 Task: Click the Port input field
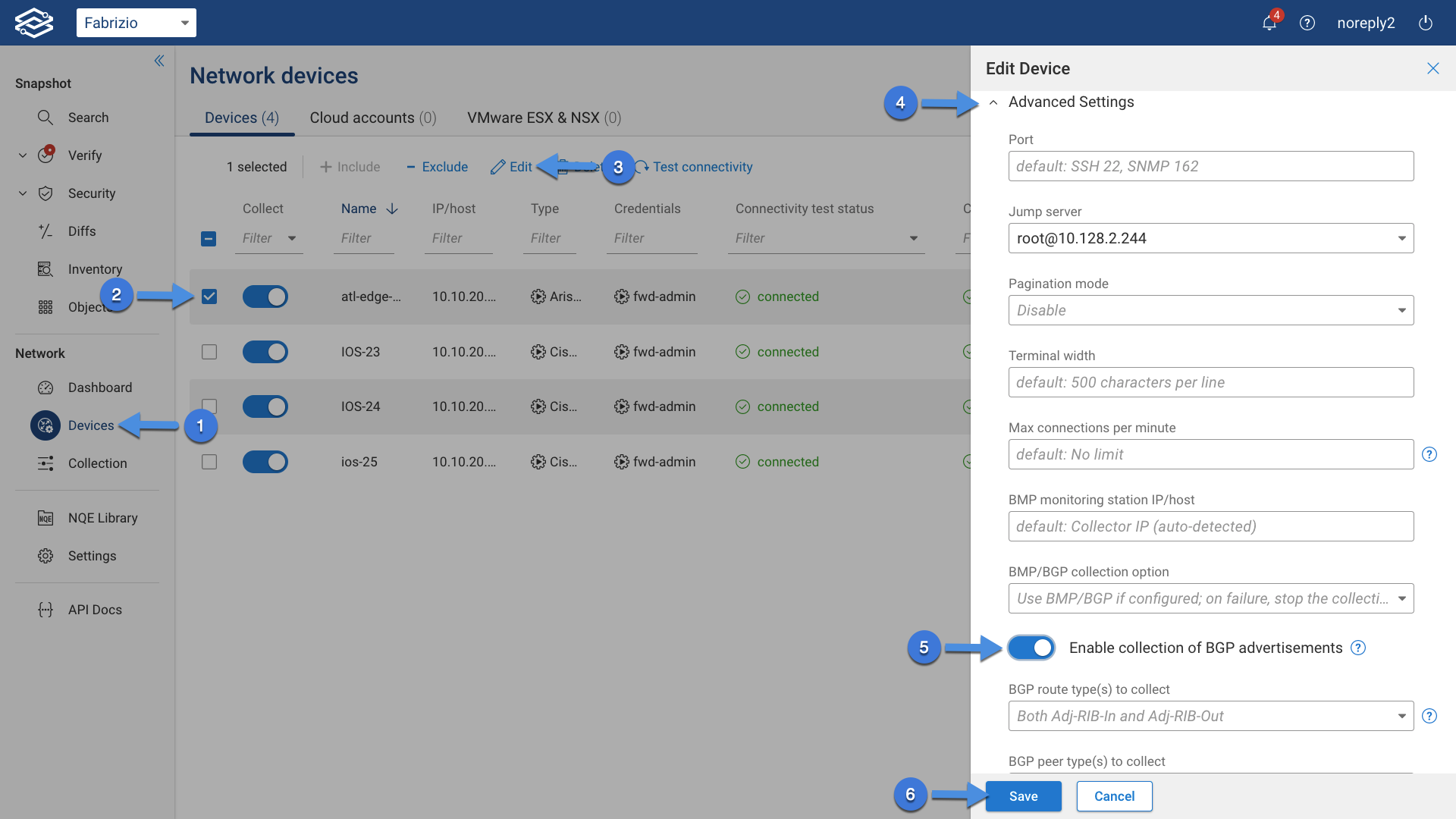(1210, 165)
